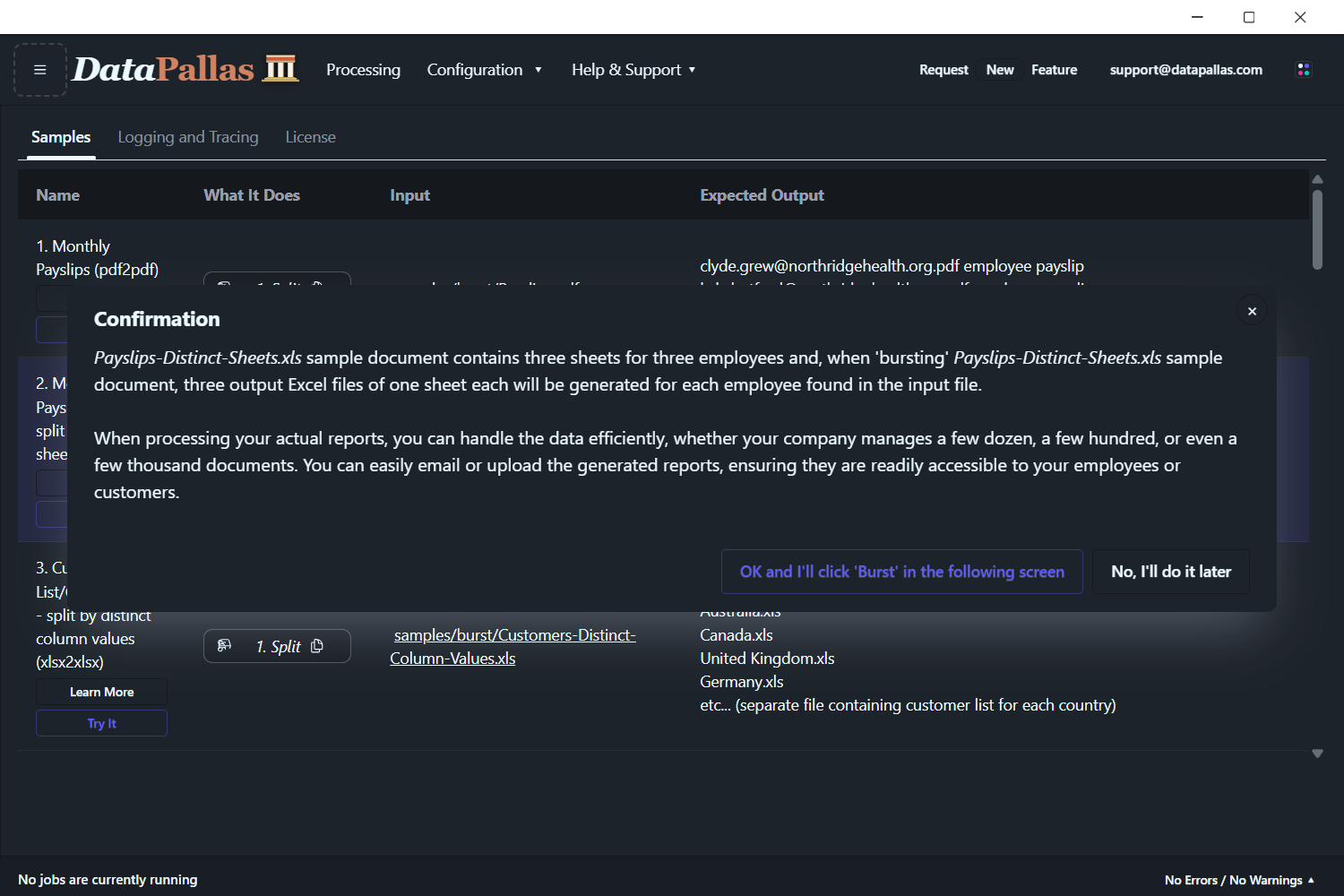Switch to the License tab

point(311,137)
